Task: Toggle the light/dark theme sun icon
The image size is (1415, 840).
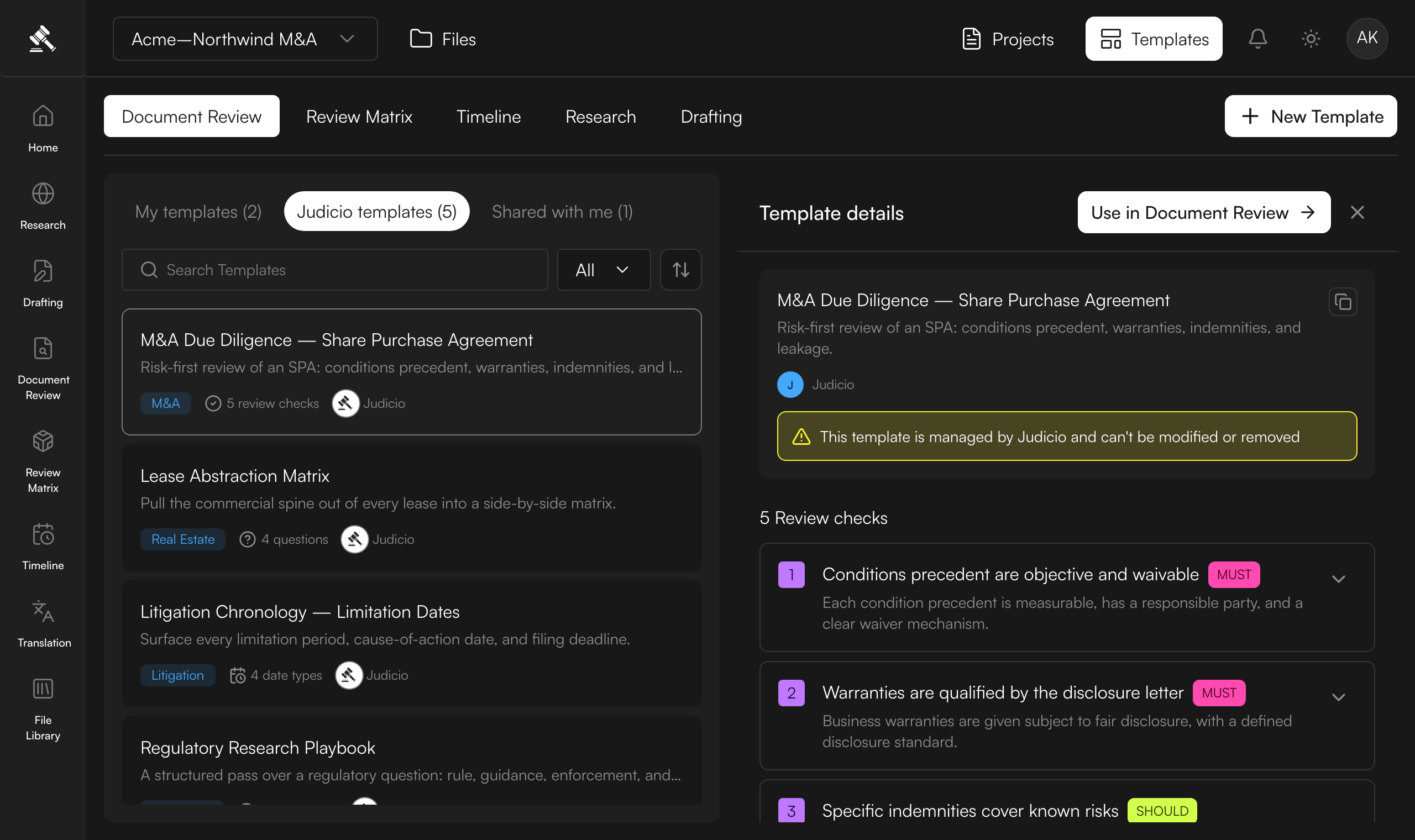Action: click(x=1311, y=39)
